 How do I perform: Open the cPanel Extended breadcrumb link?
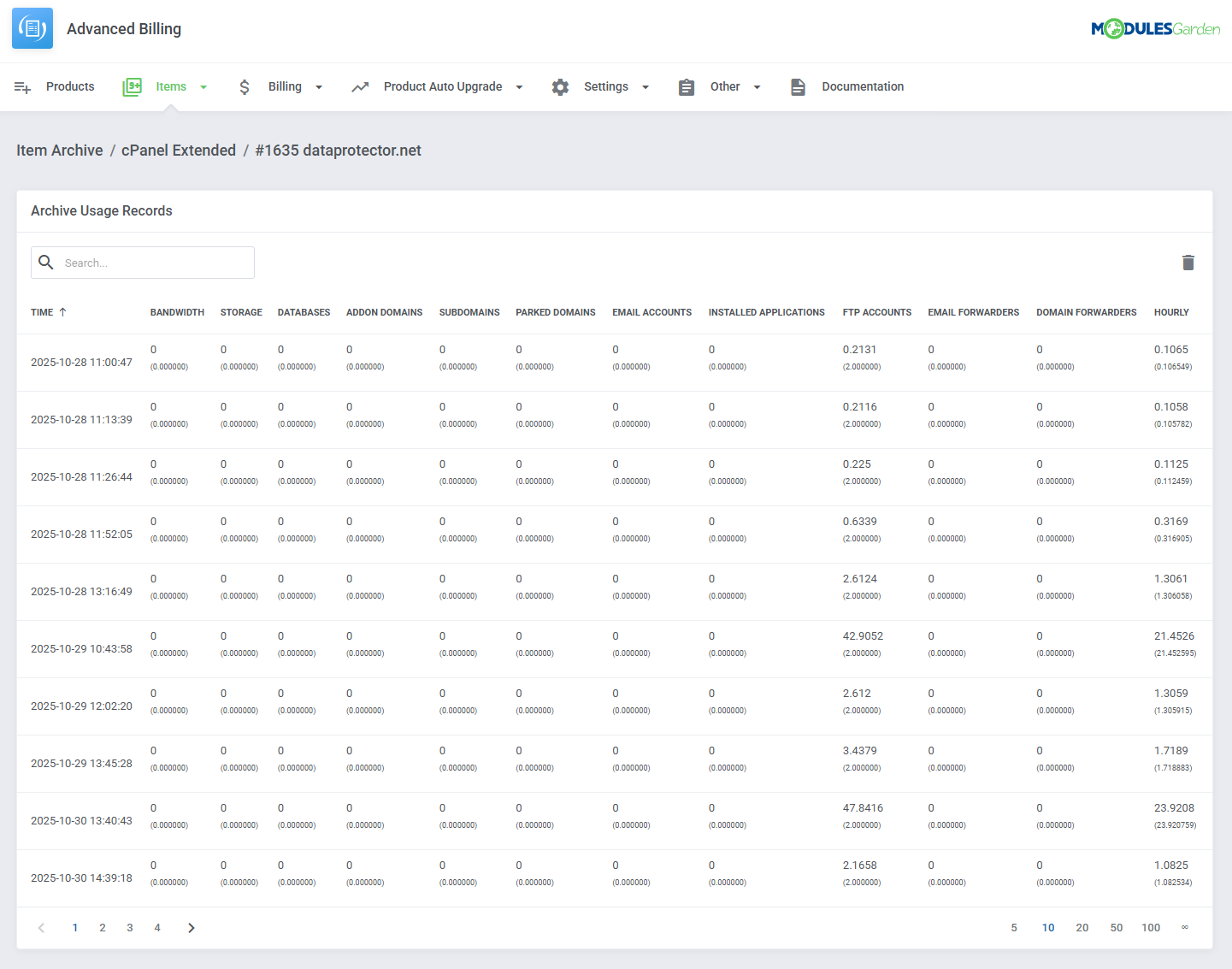(x=178, y=150)
